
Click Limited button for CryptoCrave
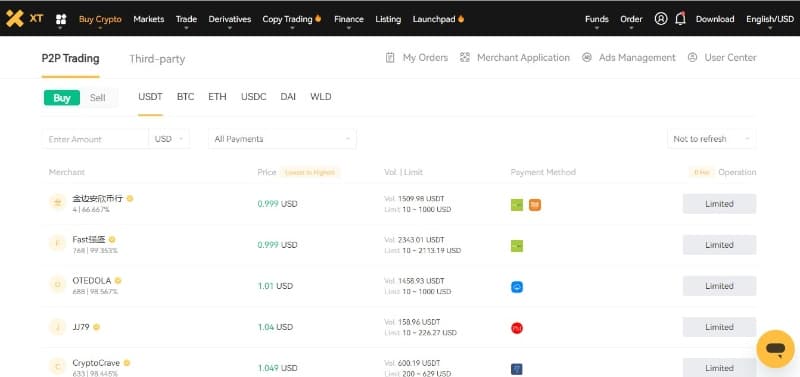(719, 368)
